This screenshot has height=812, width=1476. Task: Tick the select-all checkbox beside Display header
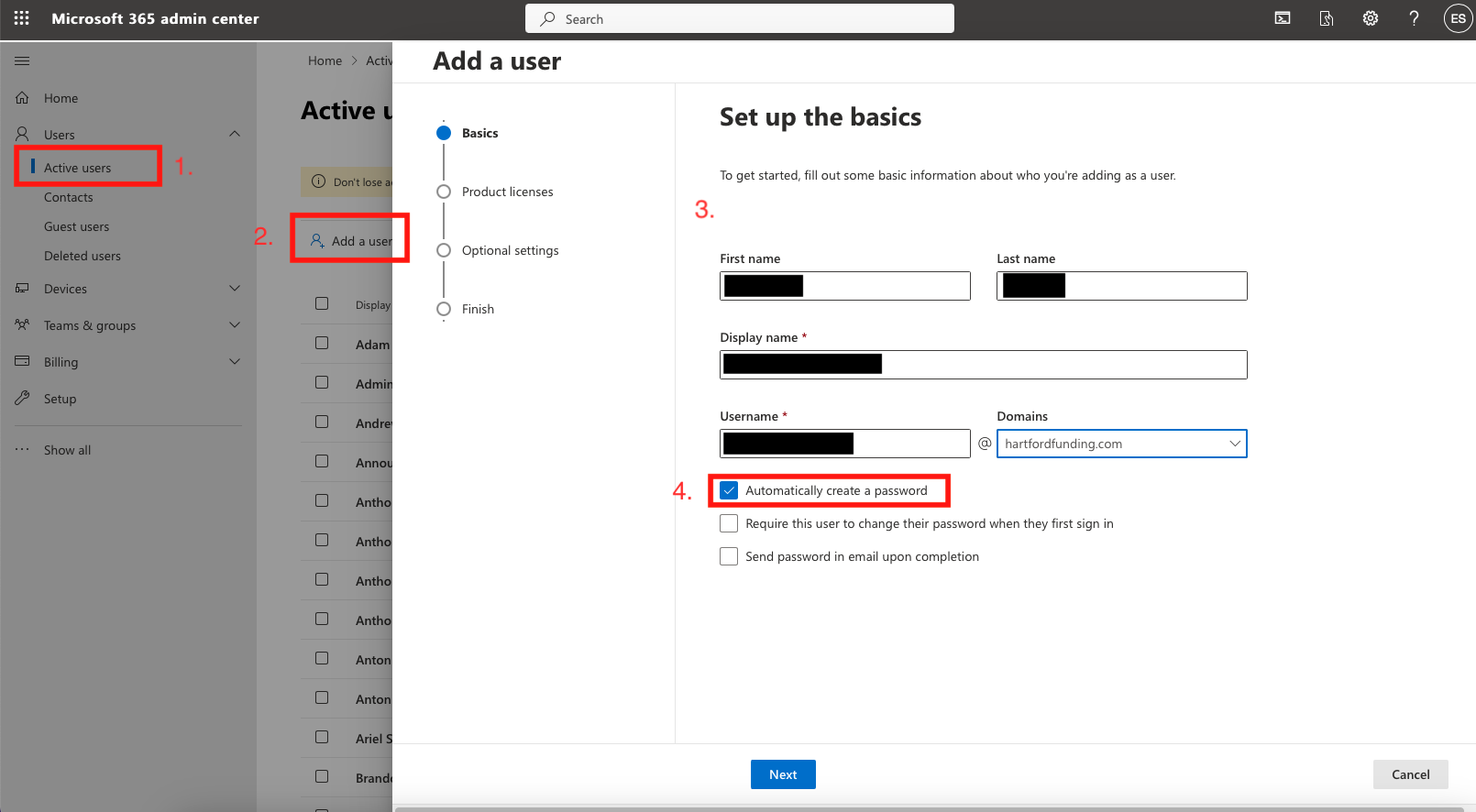pos(322,303)
